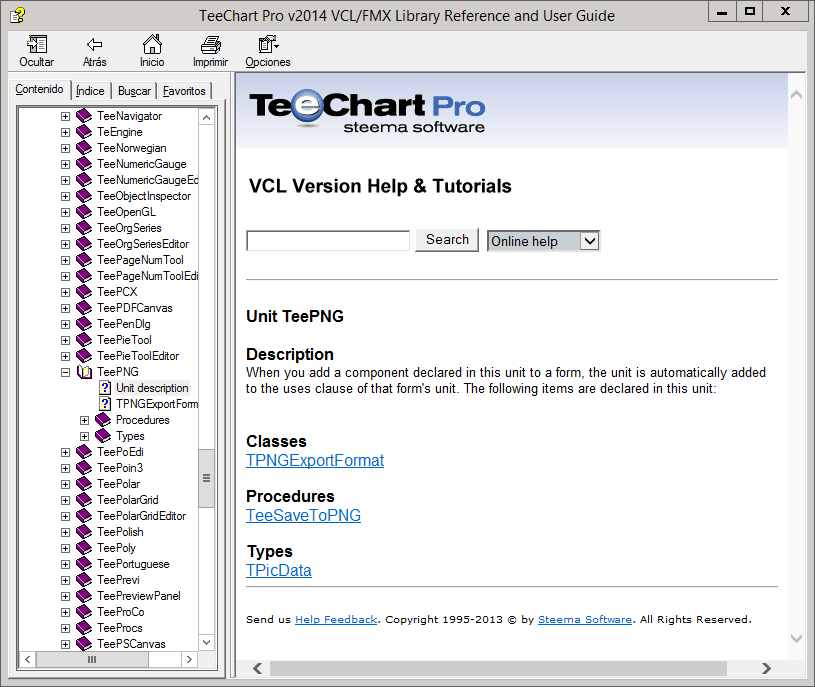Viewport: 815px width, 687px height.
Task: Expand the TeeObjectInspector tree node
Action: (65, 196)
